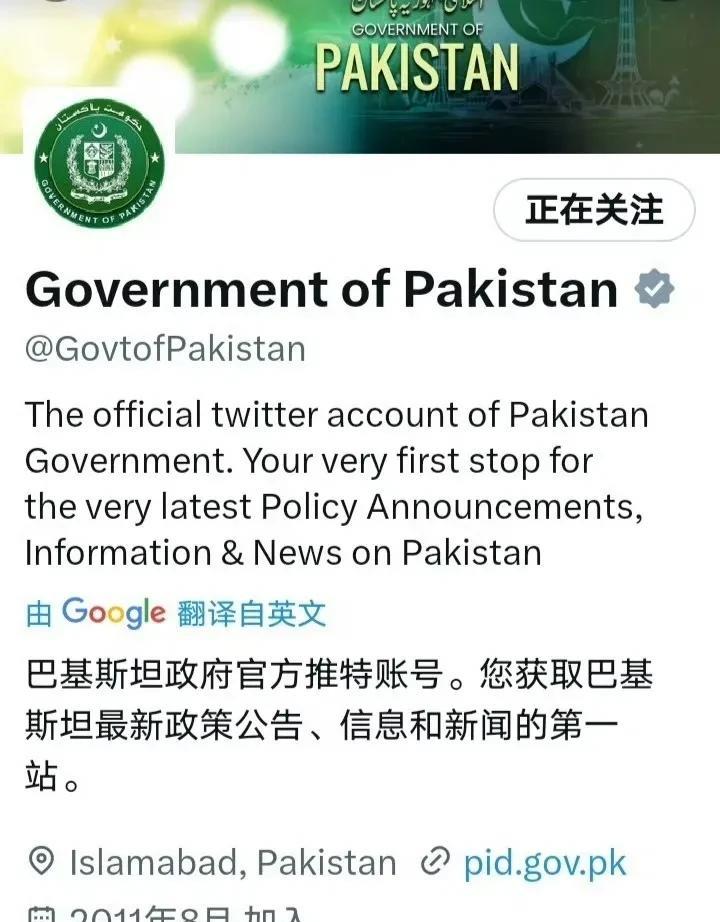Tap the calendar icon by join date
Screen dimensions: 720x922
tap(41, 915)
